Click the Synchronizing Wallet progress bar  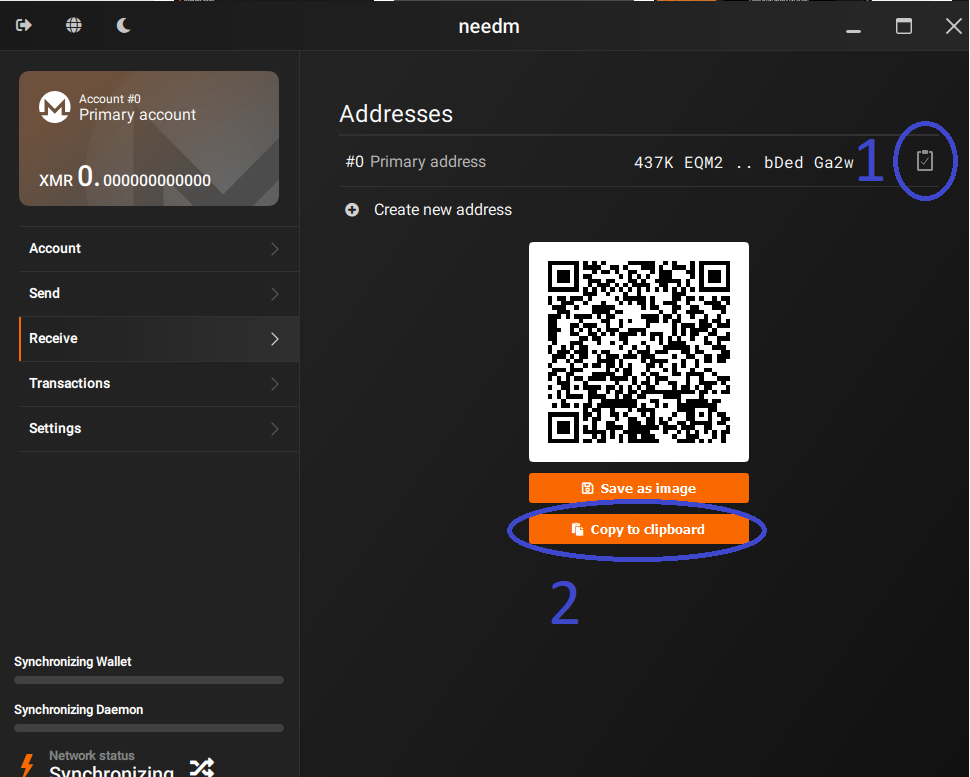point(148,679)
